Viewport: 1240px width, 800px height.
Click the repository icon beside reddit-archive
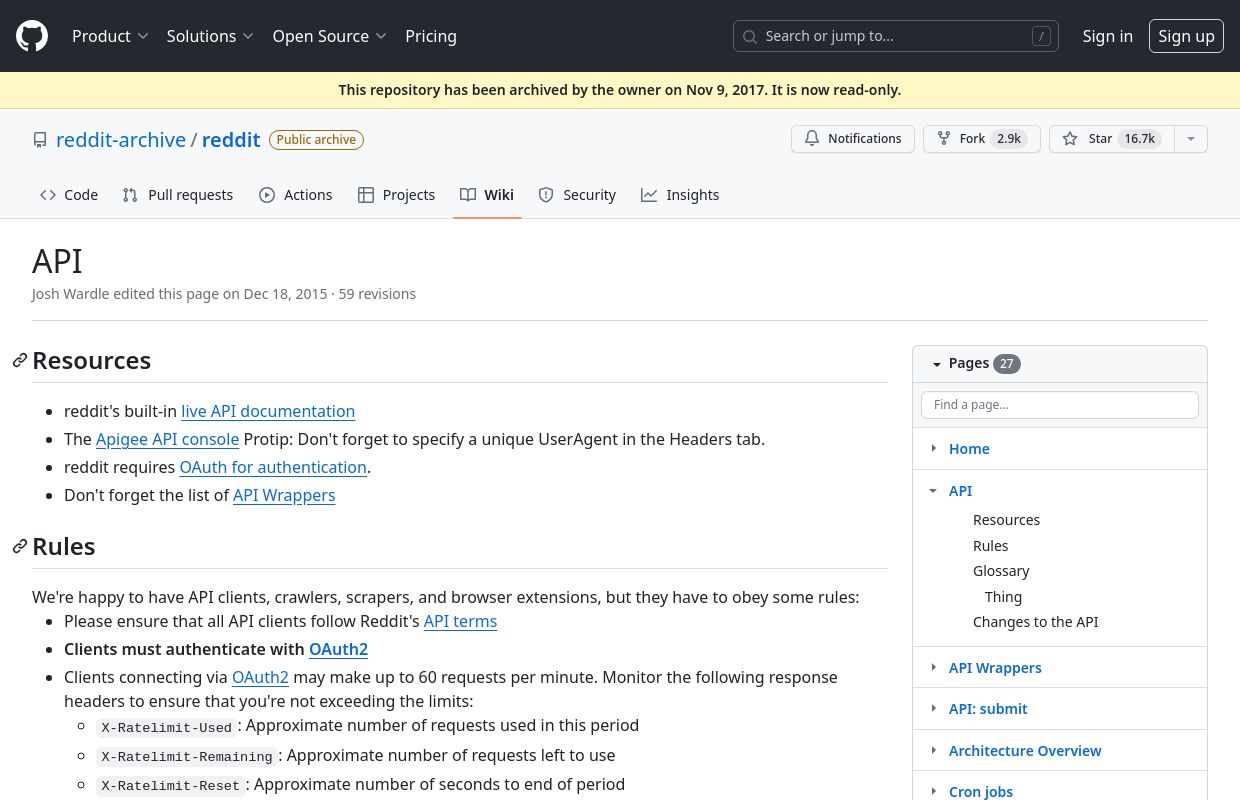coord(40,140)
